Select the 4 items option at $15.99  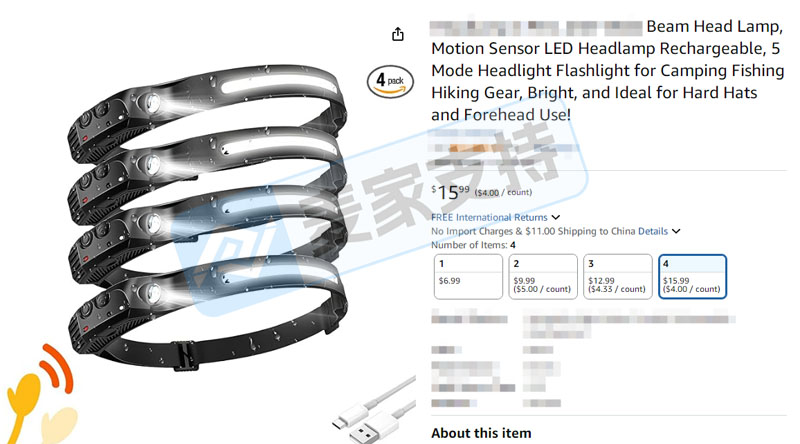point(692,277)
